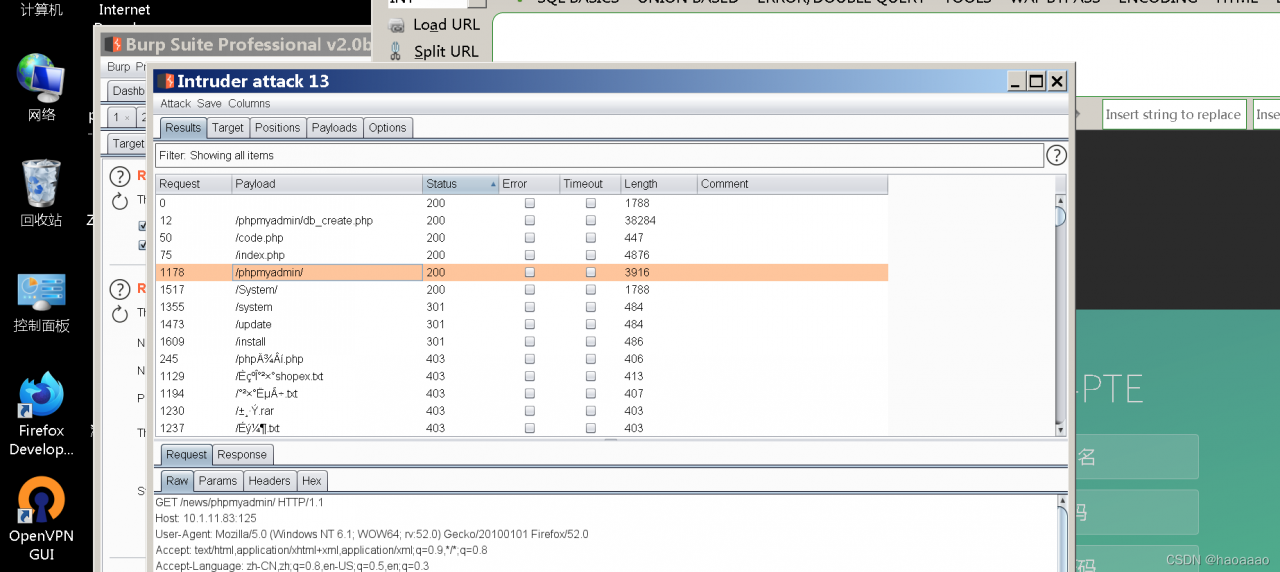The width and height of the screenshot is (1280, 572).
Task: Click Split URL in HackBar
Action: point(446,51)
